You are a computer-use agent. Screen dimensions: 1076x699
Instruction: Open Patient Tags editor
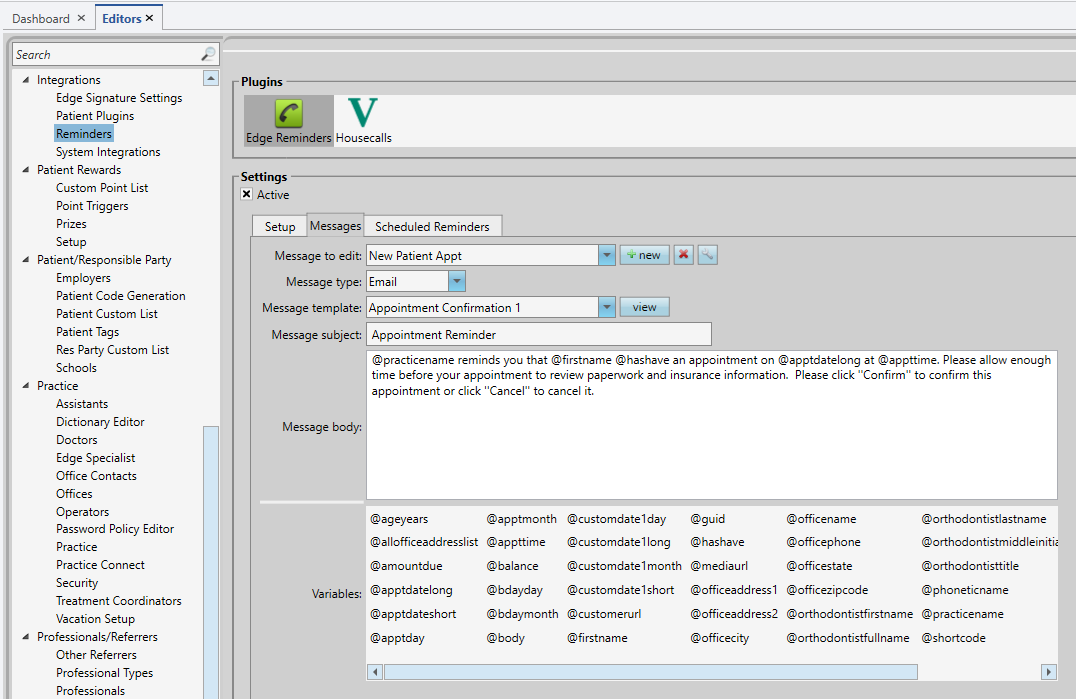pyautogui.click(x=87, y=331)
